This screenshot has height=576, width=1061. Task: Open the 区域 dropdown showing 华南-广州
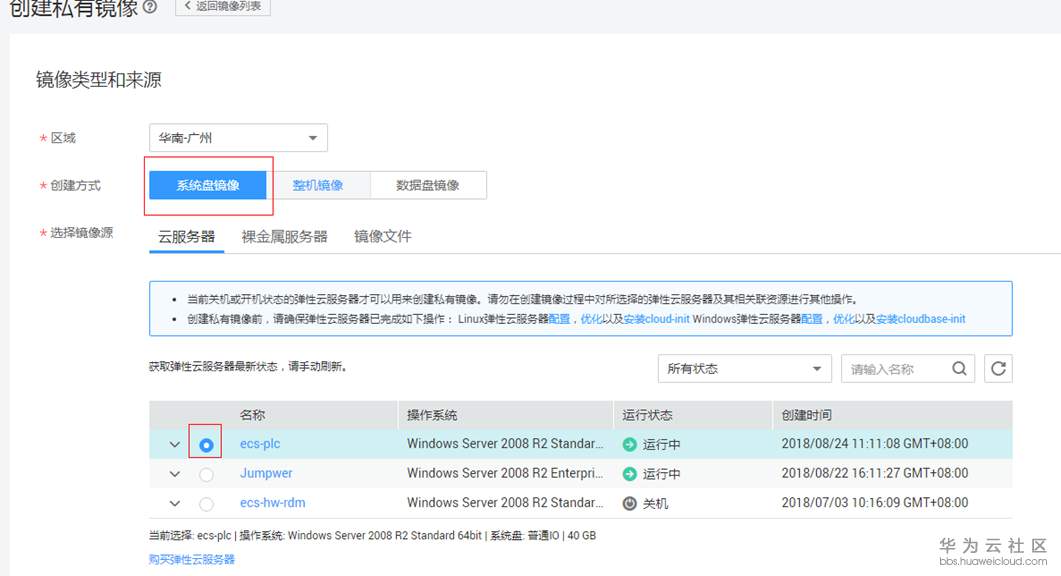tap(238, 137)
